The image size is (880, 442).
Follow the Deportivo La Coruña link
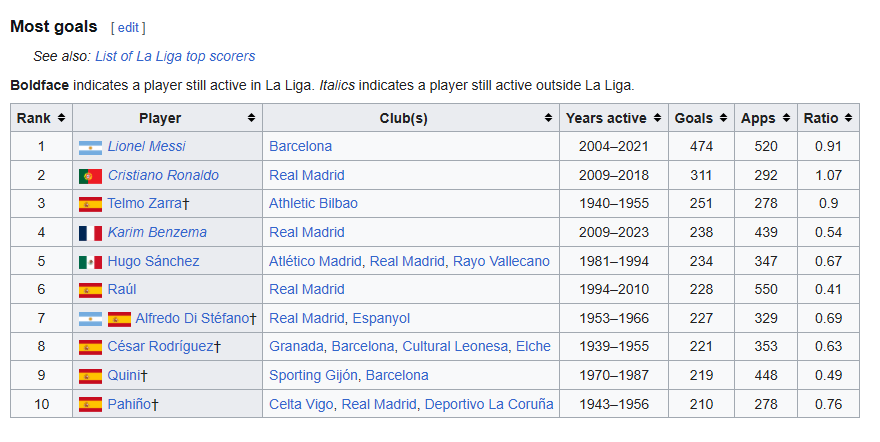coord(489,404)
